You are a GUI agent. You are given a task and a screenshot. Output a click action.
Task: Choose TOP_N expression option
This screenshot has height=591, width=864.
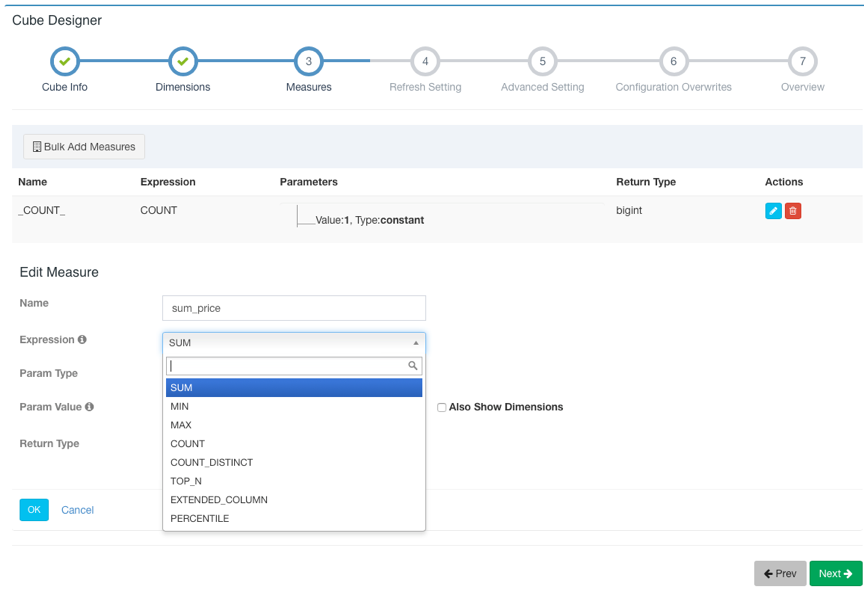(x=186, y=481)
